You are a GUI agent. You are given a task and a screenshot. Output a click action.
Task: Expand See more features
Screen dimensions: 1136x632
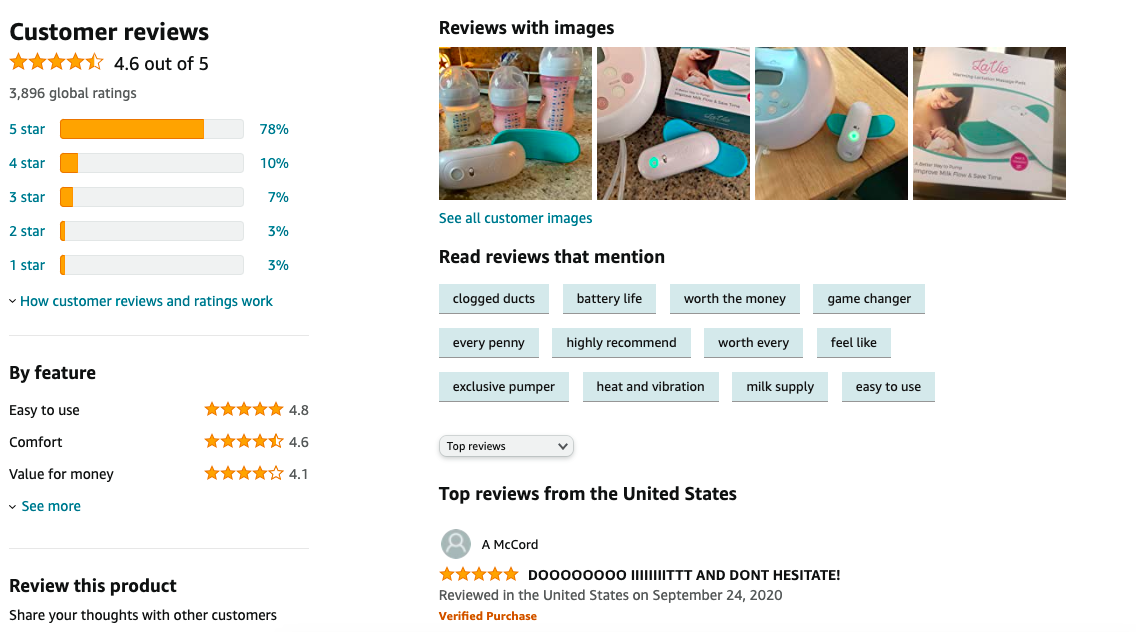(45, 506)
